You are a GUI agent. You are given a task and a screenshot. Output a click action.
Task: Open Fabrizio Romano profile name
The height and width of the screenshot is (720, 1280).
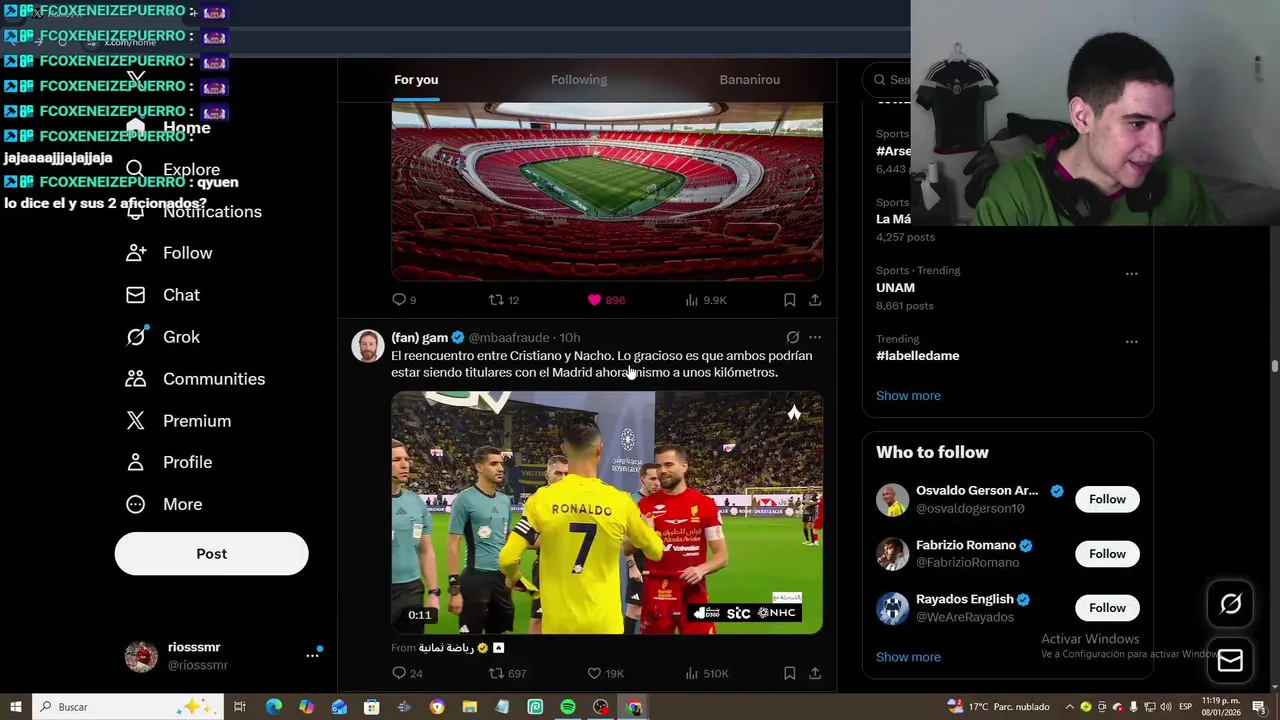coord(966,545)
